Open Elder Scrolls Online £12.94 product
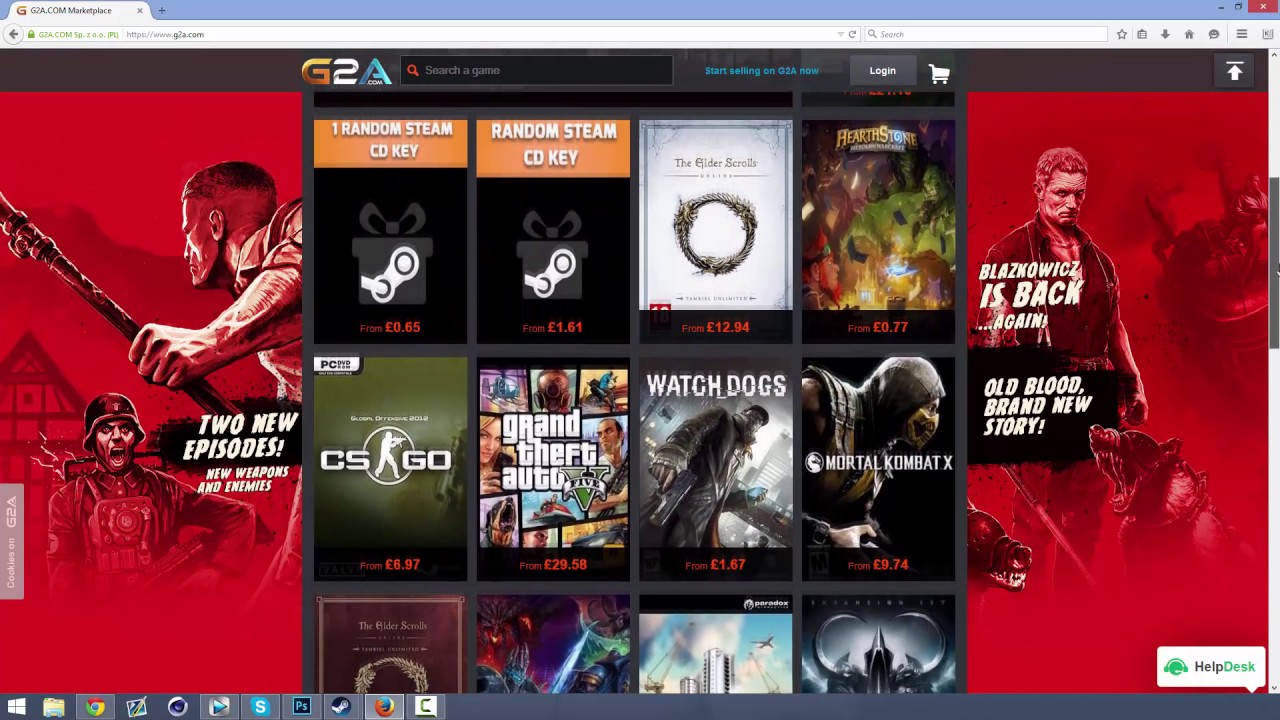The height and width of the screenshot is (720, 1280). click(715, 231)
